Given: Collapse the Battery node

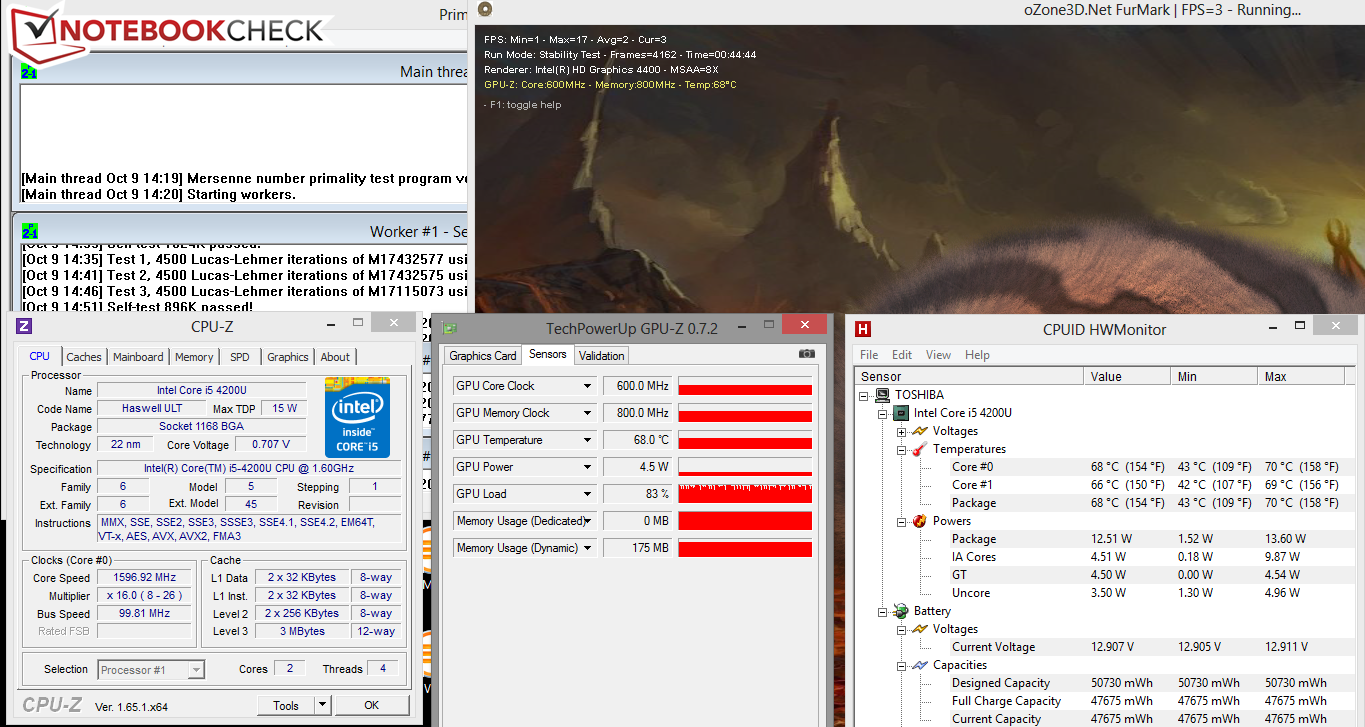Looking at the screenshot, I should point(883,611).
